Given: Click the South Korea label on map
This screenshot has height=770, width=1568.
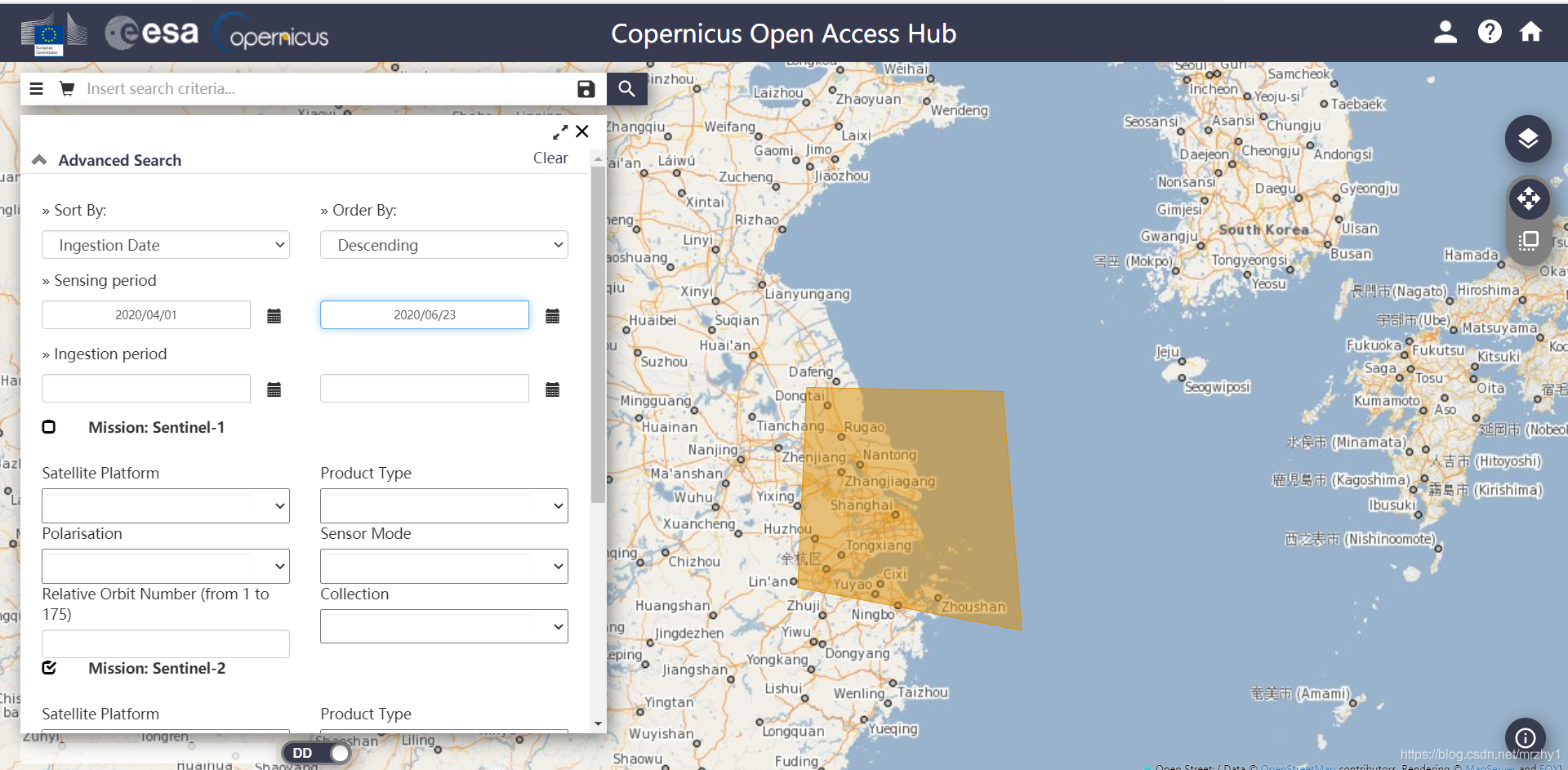Looking at the screenshot, I should (1263, 230).
